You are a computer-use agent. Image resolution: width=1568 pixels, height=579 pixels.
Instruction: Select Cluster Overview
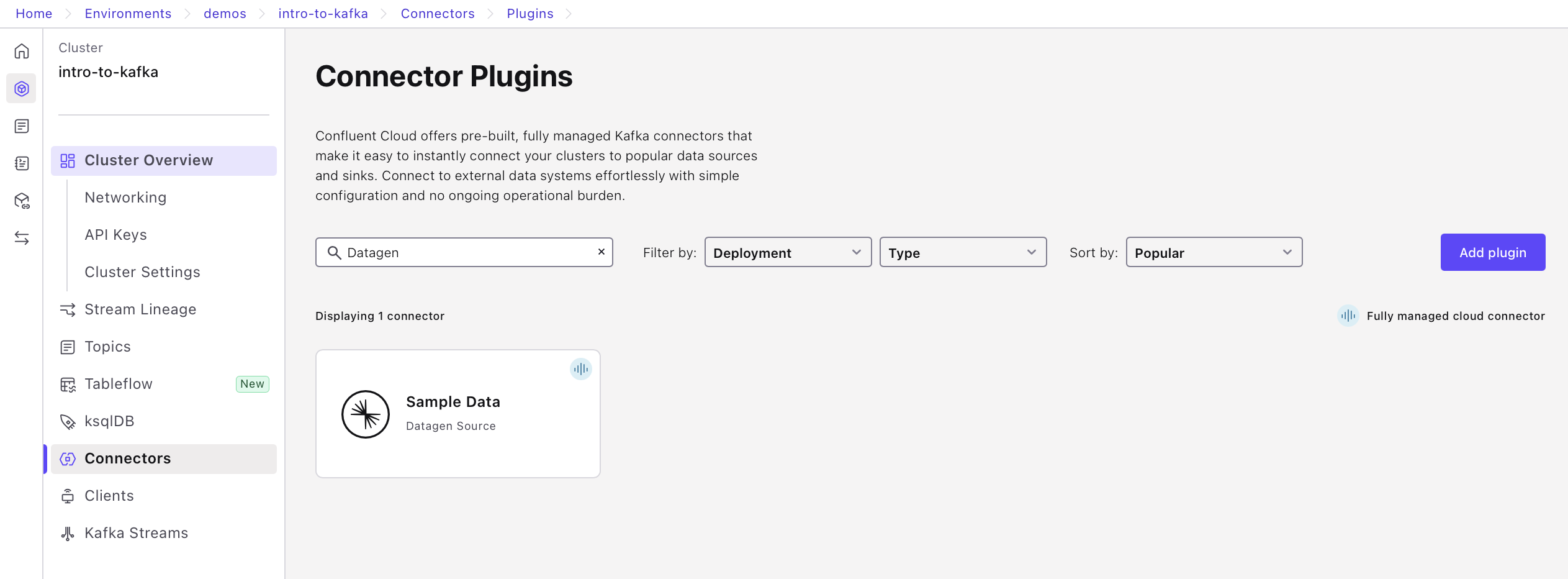pyautogui.click(x=164, y=161)
